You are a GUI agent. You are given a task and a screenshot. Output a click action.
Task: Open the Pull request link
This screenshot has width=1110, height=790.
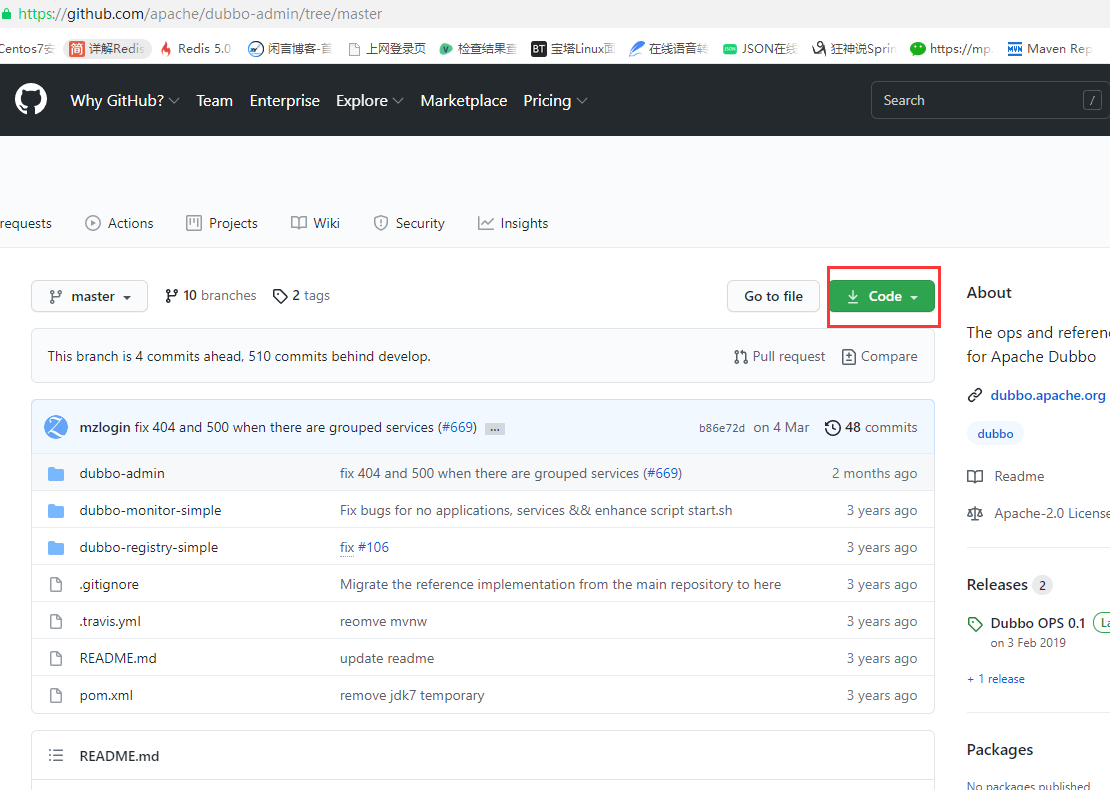point(779,356)
